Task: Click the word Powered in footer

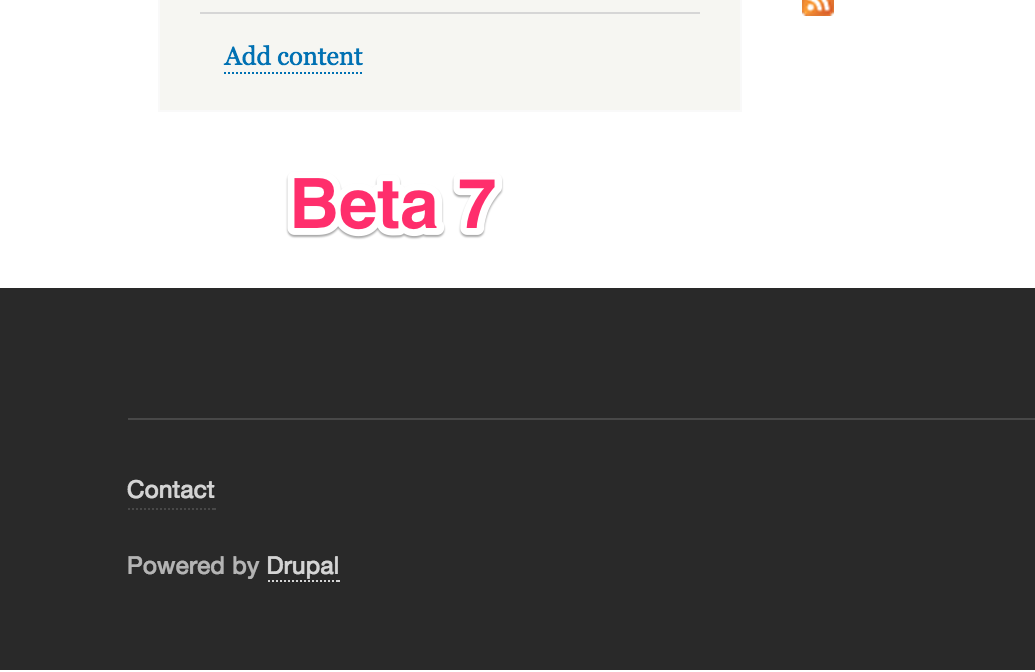Action: pos(176,566)
